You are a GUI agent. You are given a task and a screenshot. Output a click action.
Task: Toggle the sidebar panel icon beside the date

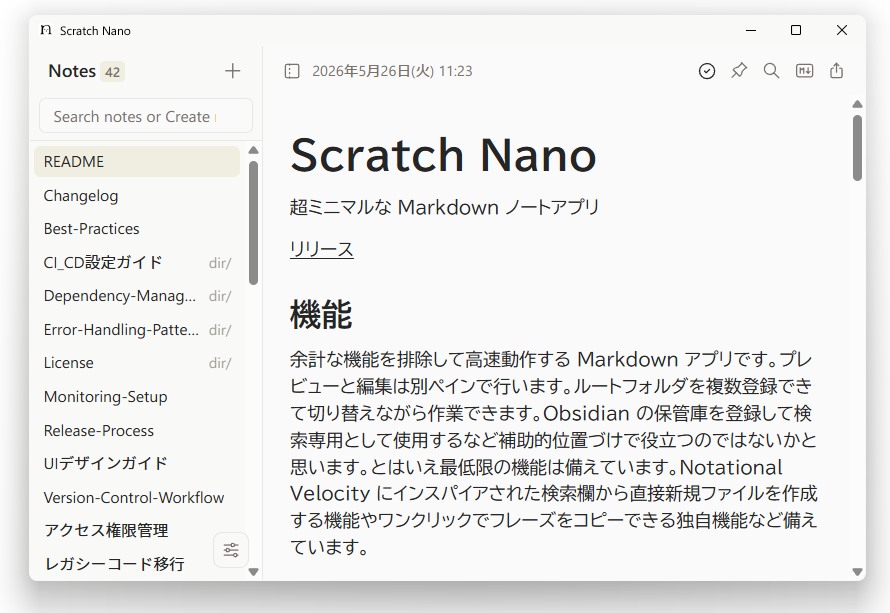292,71
